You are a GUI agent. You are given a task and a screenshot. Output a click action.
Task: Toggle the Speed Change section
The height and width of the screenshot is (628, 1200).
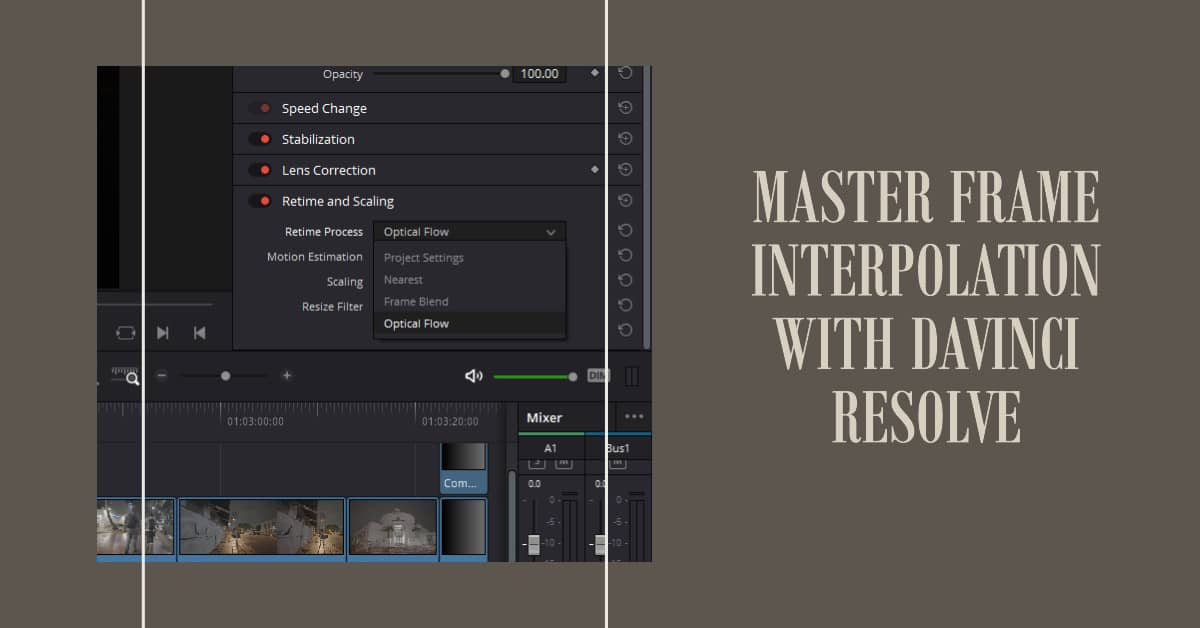tap(261, 107)
